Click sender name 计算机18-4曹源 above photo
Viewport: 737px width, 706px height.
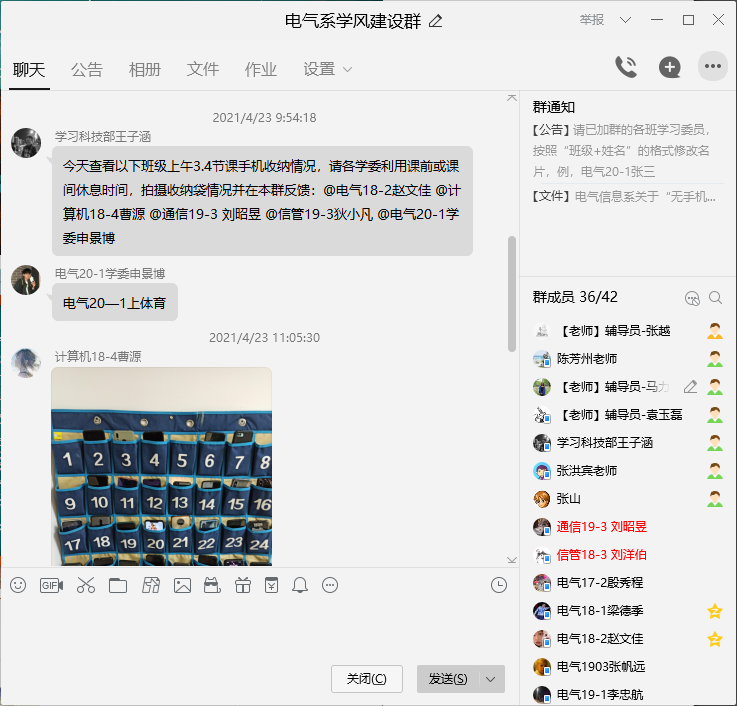pos(98,357)
